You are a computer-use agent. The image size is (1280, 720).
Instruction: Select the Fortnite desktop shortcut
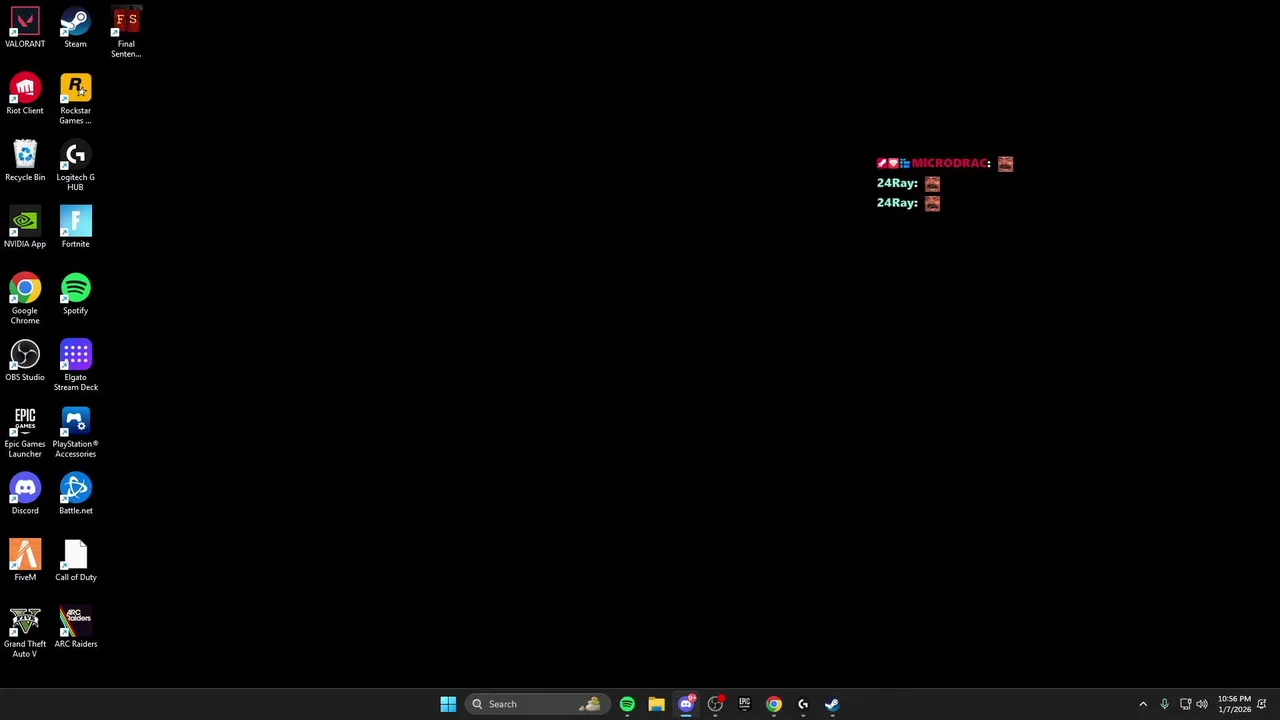pyautogui.click(x=75, y=228)
